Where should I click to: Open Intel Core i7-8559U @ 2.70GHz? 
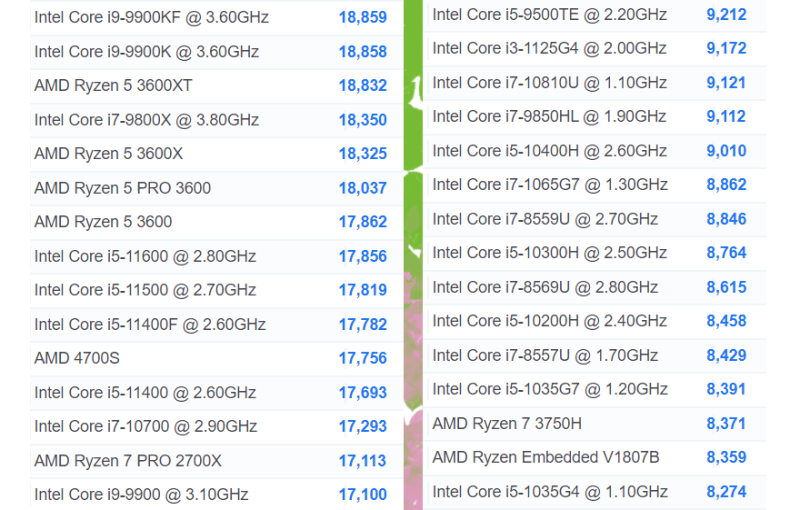coord(545,219)
